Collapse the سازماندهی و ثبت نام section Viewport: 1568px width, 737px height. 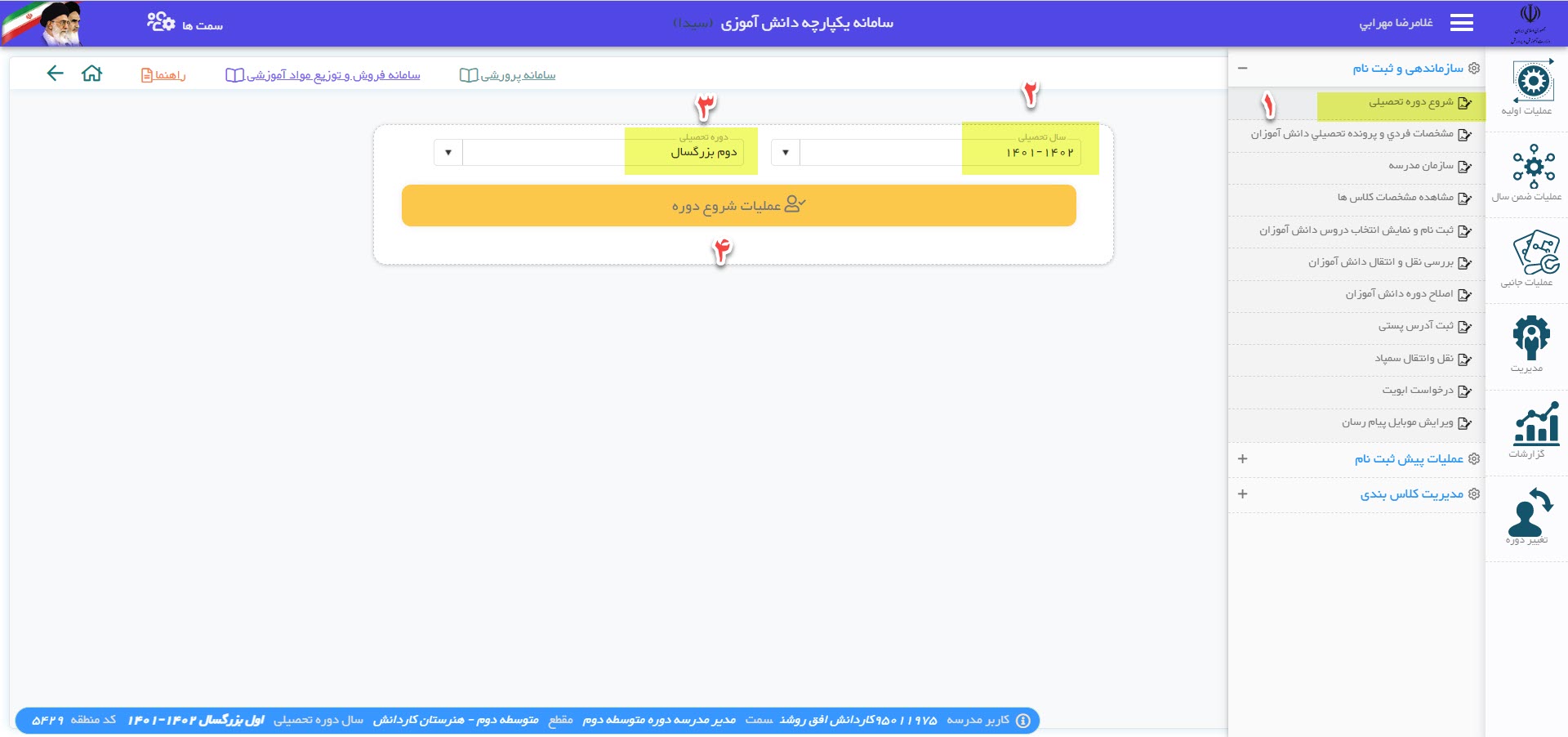point(1242,69)
